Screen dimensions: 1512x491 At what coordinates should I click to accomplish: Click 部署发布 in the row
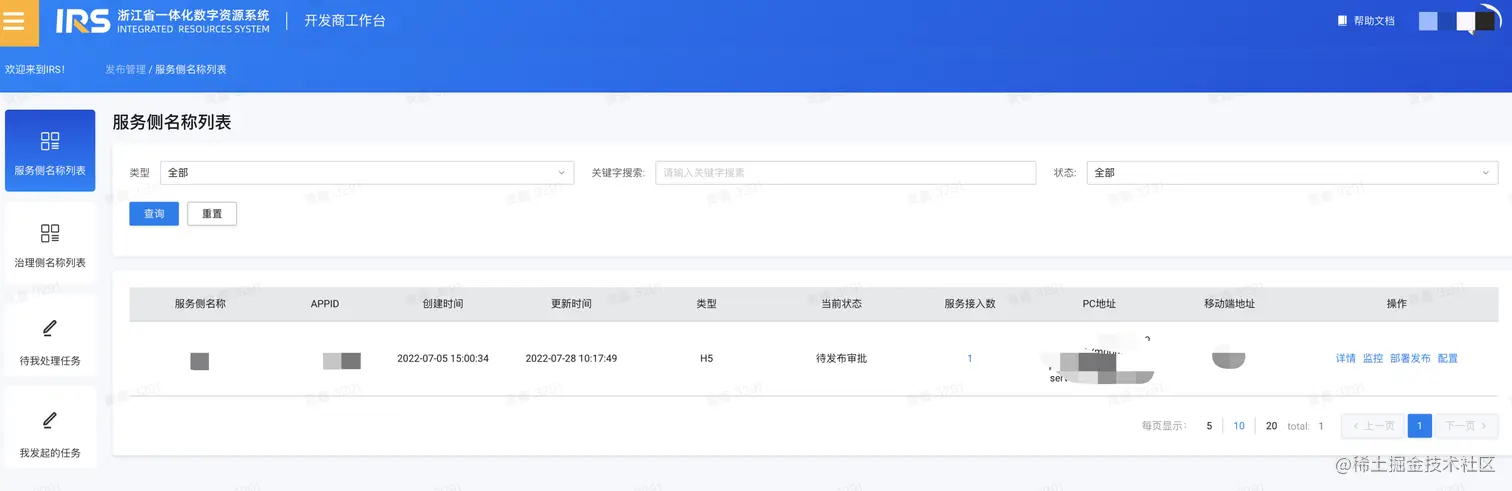(x=1410, y=358)
